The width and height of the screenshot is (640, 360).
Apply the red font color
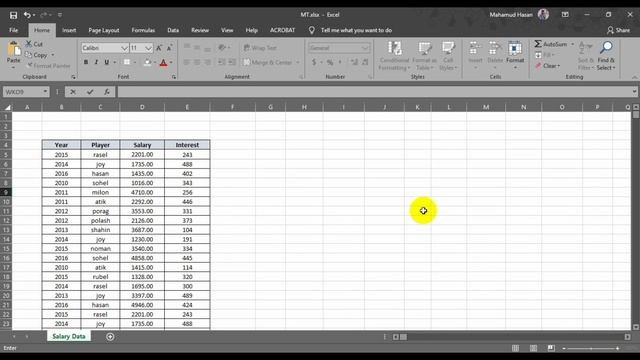(163, 62)
